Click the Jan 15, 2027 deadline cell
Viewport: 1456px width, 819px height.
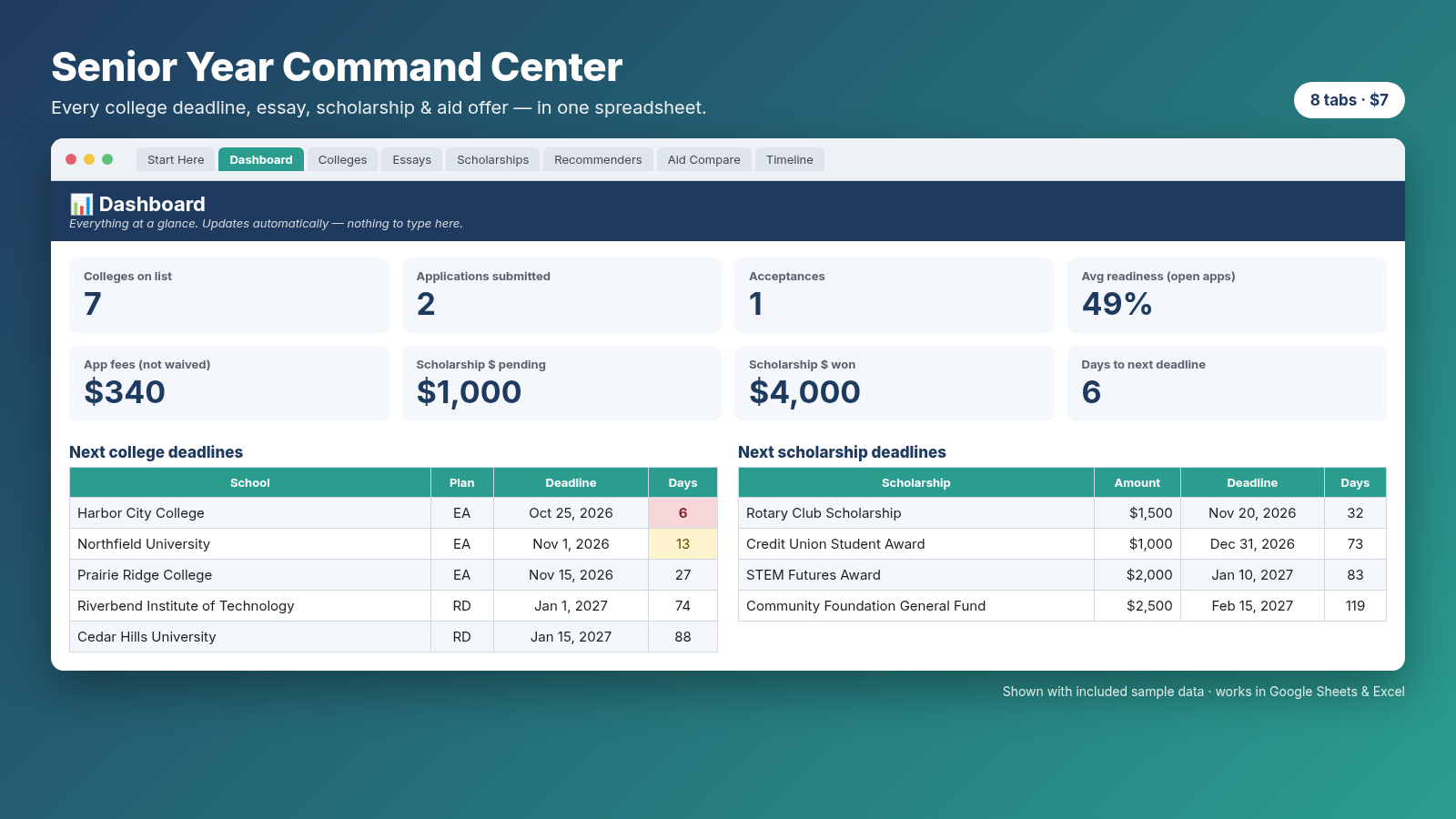coord(571,637)
